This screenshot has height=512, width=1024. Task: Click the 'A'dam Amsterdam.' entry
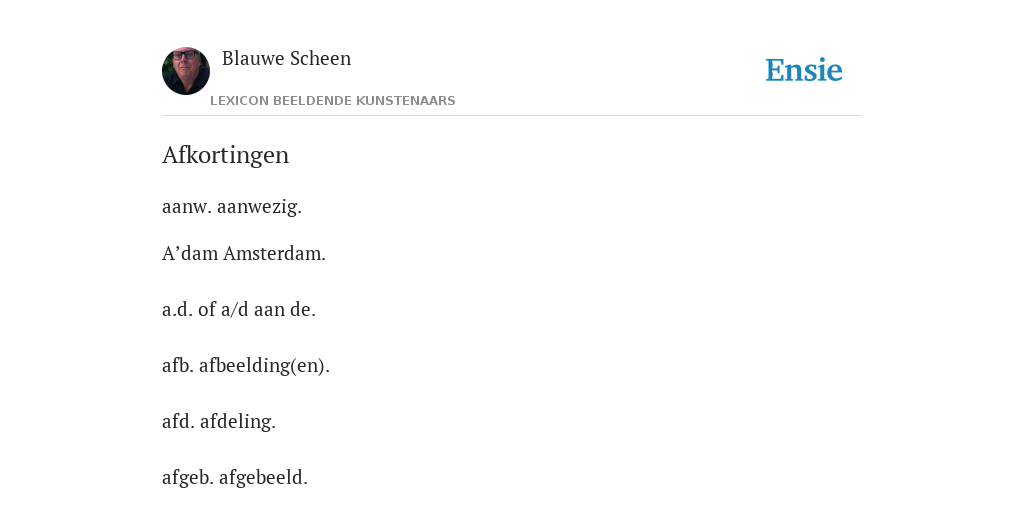(244, 253)
